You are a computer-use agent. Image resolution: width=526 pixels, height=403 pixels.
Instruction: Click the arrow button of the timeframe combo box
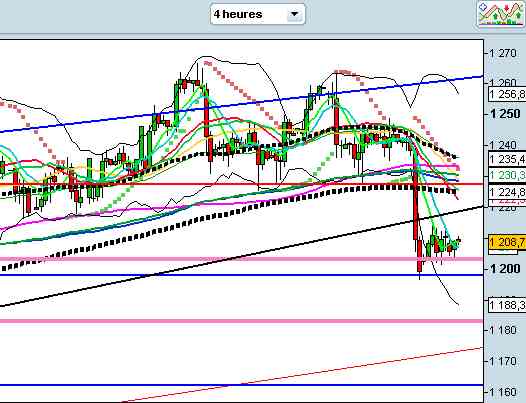294,14
